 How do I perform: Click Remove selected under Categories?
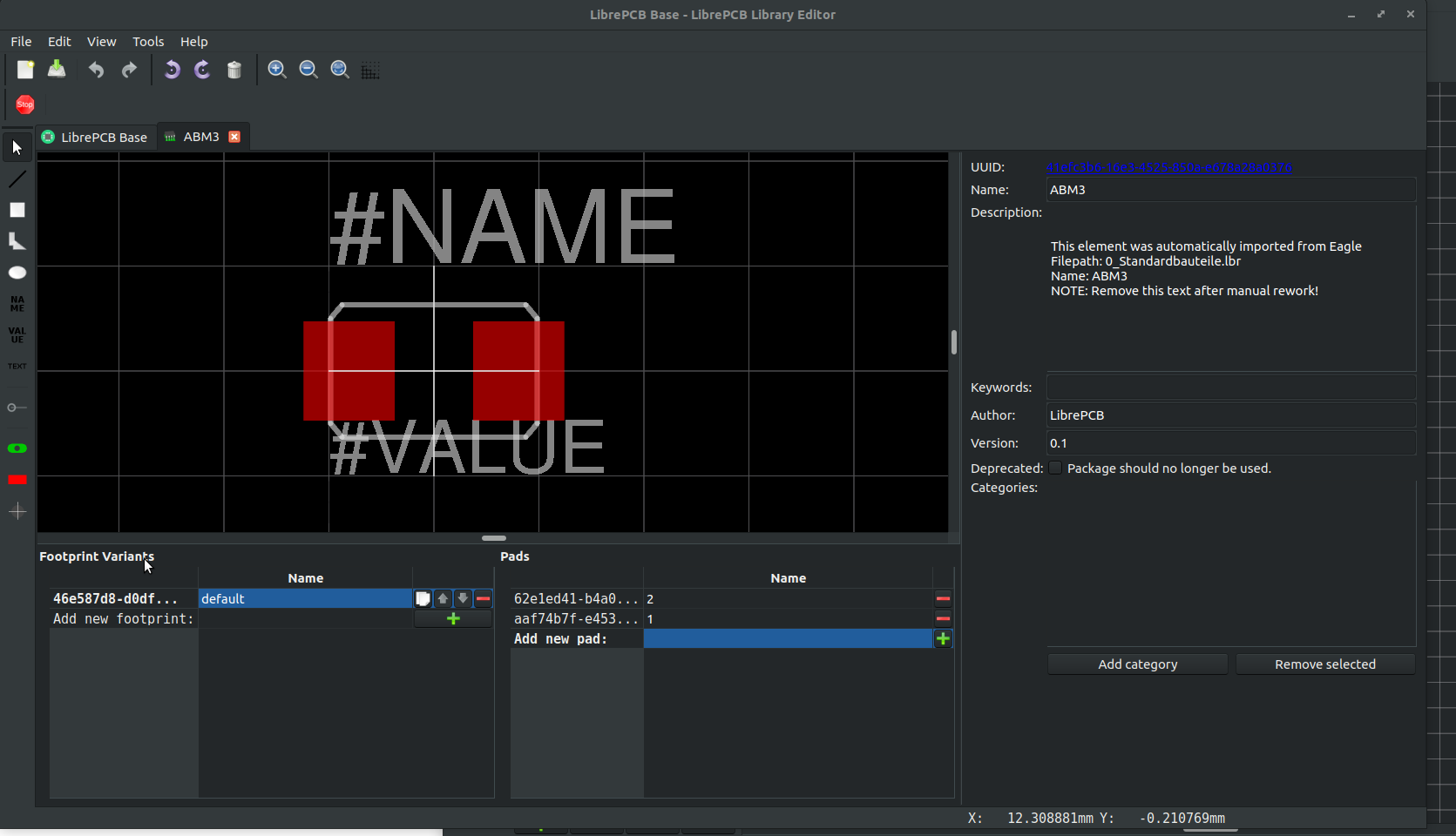(1324, 664)
